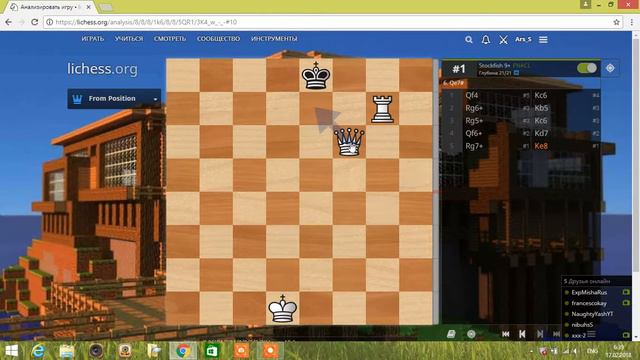Click the Chrome profile icon in the title bar
Screen dimensions: 640x360
click(585, 4)
